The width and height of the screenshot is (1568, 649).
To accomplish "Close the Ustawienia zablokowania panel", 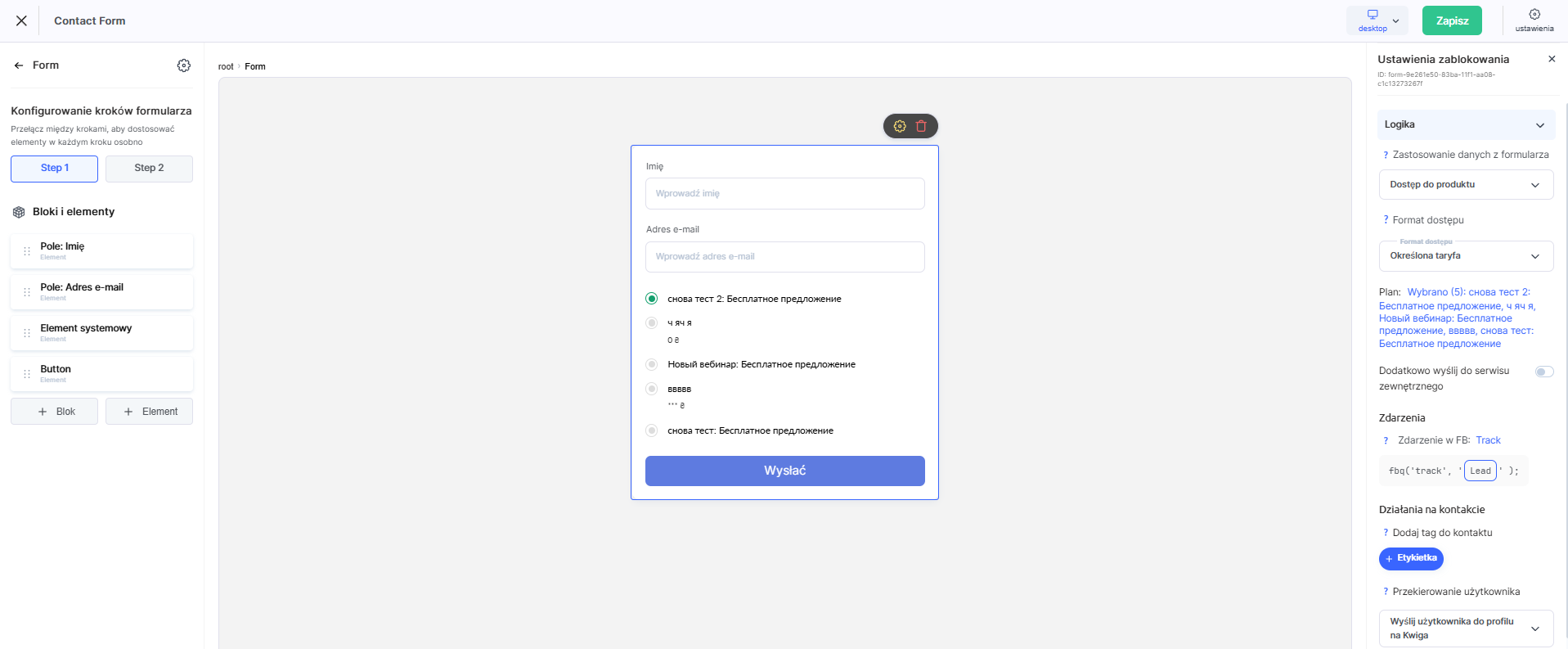I will pos(1552,59).
